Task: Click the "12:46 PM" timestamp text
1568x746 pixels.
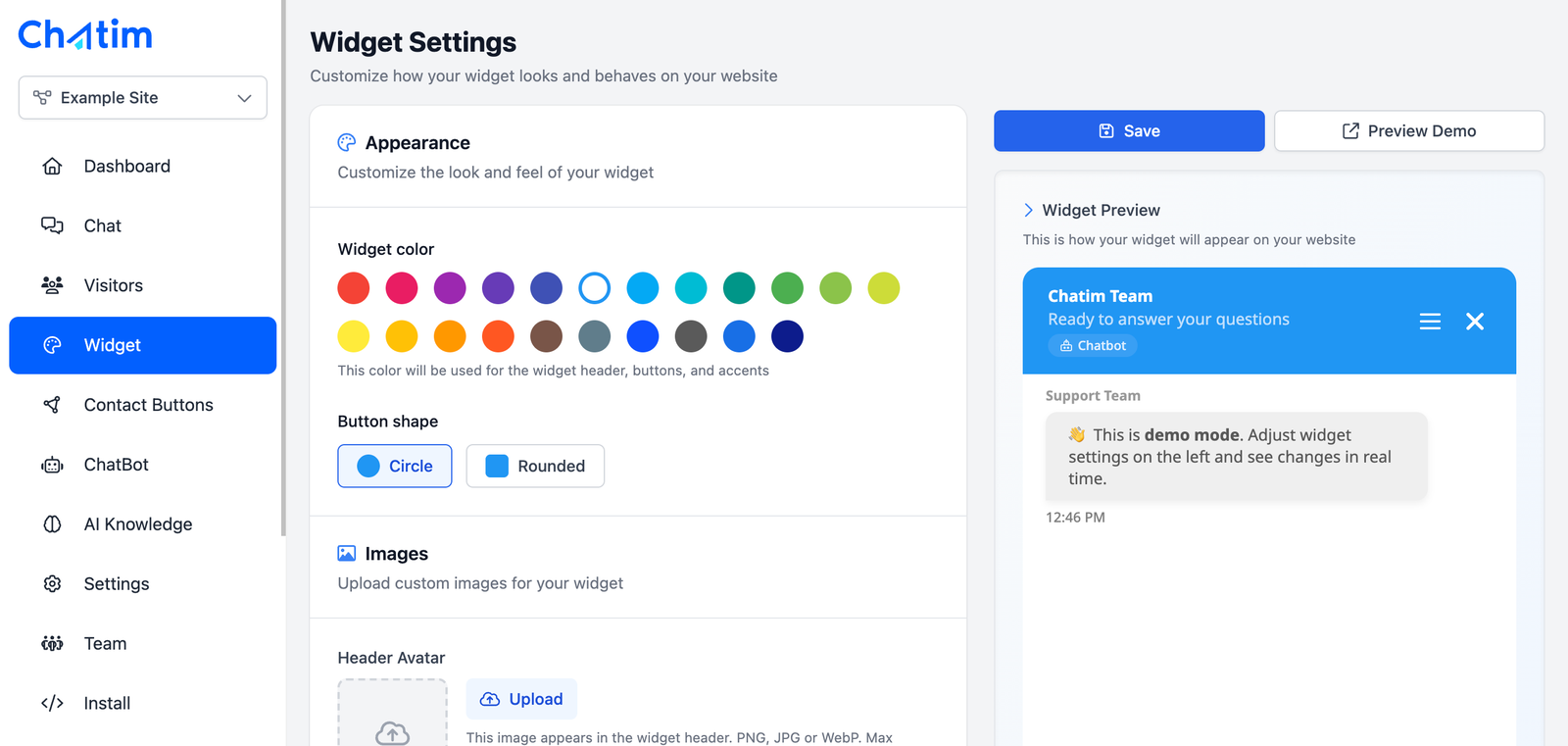Action: coord(1075,518)
